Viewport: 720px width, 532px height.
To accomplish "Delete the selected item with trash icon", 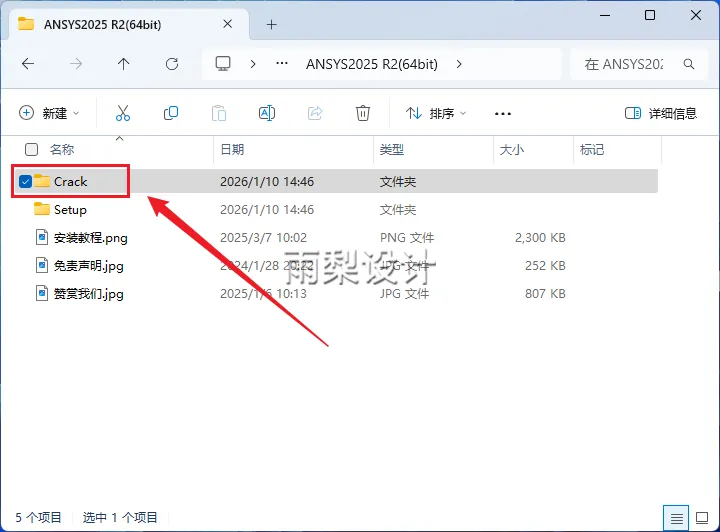I will pos(363,113).
